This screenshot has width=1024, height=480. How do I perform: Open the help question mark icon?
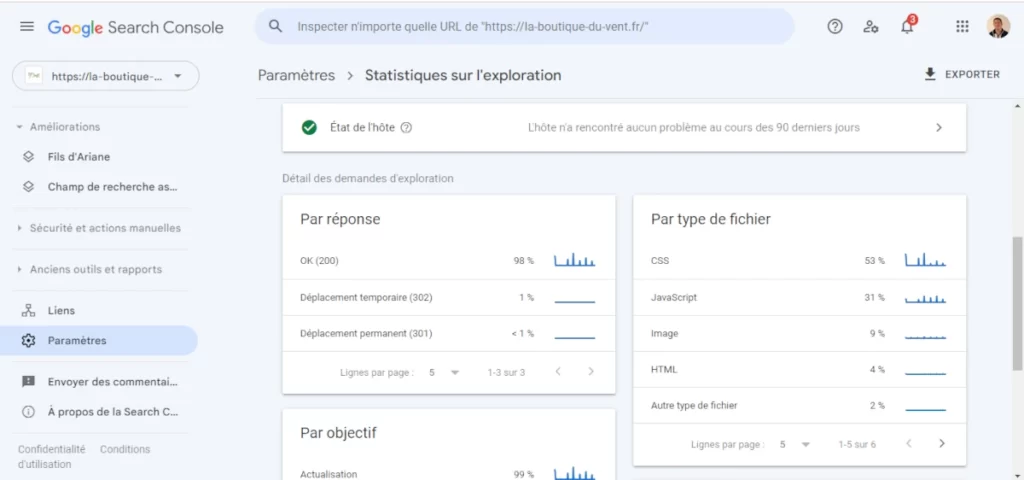tap(835, 27)
